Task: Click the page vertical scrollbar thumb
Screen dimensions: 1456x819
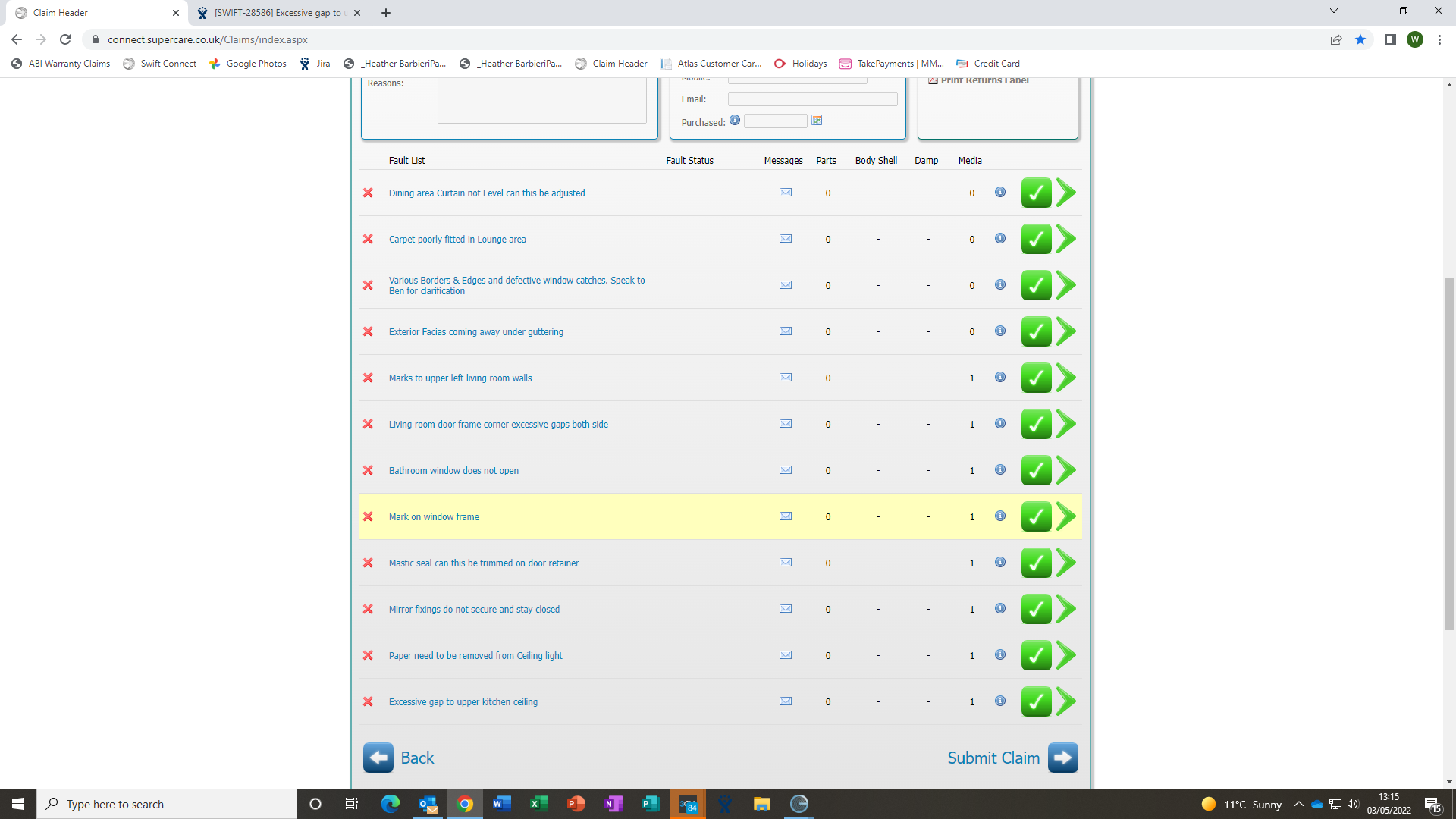Action: click(1449, 455)
